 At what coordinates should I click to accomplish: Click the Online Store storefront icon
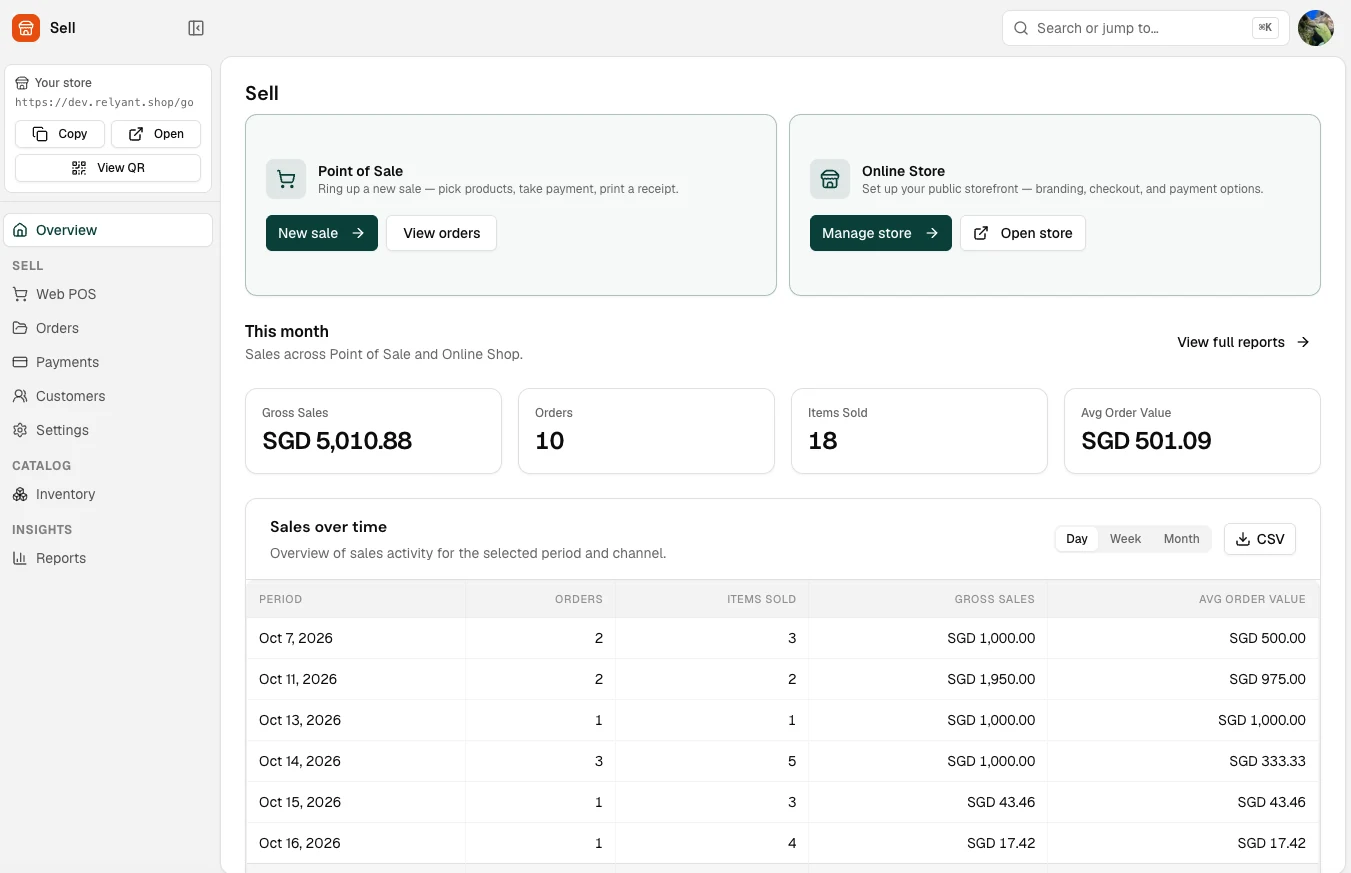click(x=830, y=179)
